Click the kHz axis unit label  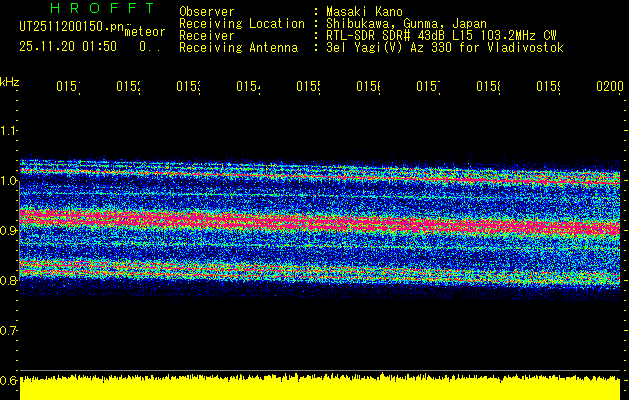[x=9, y=80]
